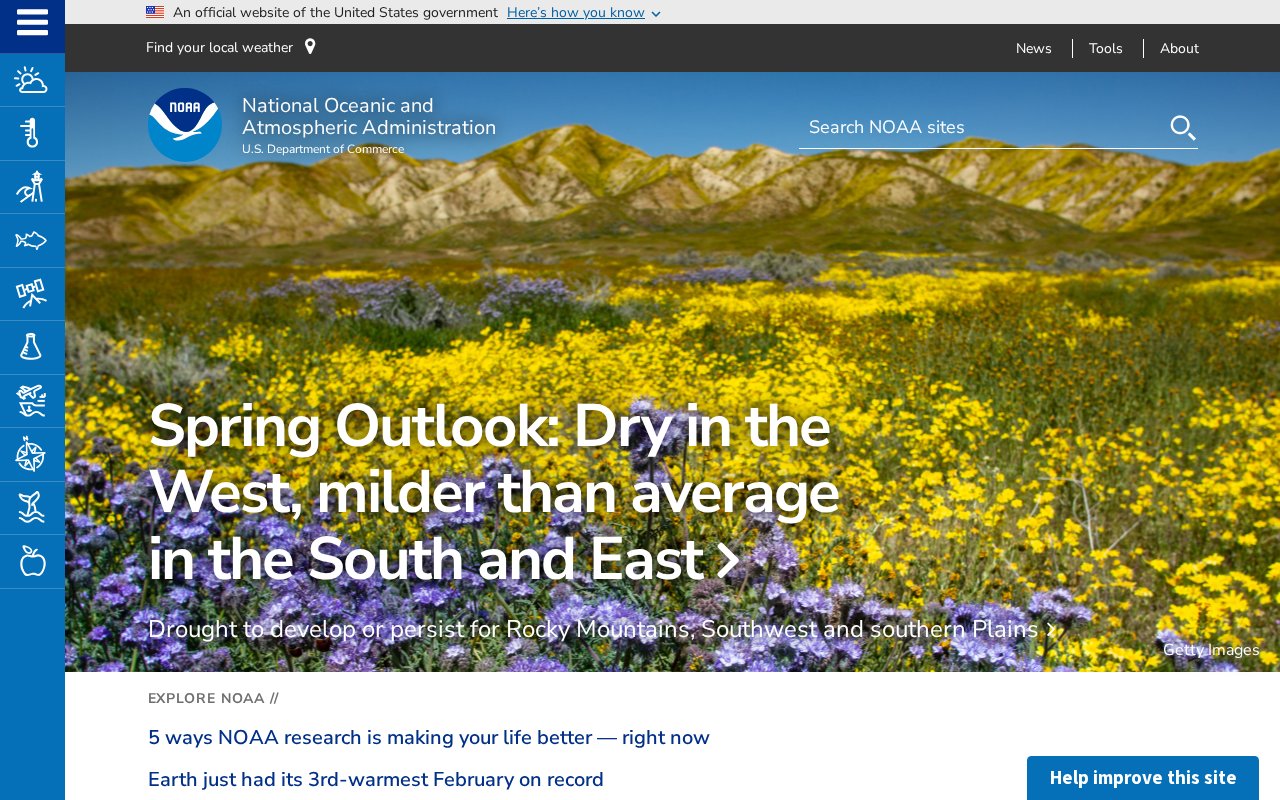Click Help improve this site button
This screenshot has height=800, width=1280.
(1143, 778)
